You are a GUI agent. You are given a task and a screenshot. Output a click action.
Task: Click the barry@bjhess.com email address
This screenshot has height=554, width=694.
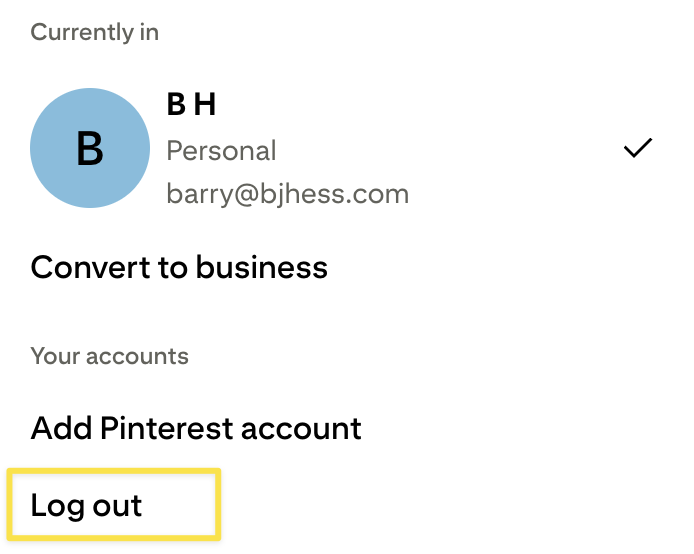pos(287,192)
